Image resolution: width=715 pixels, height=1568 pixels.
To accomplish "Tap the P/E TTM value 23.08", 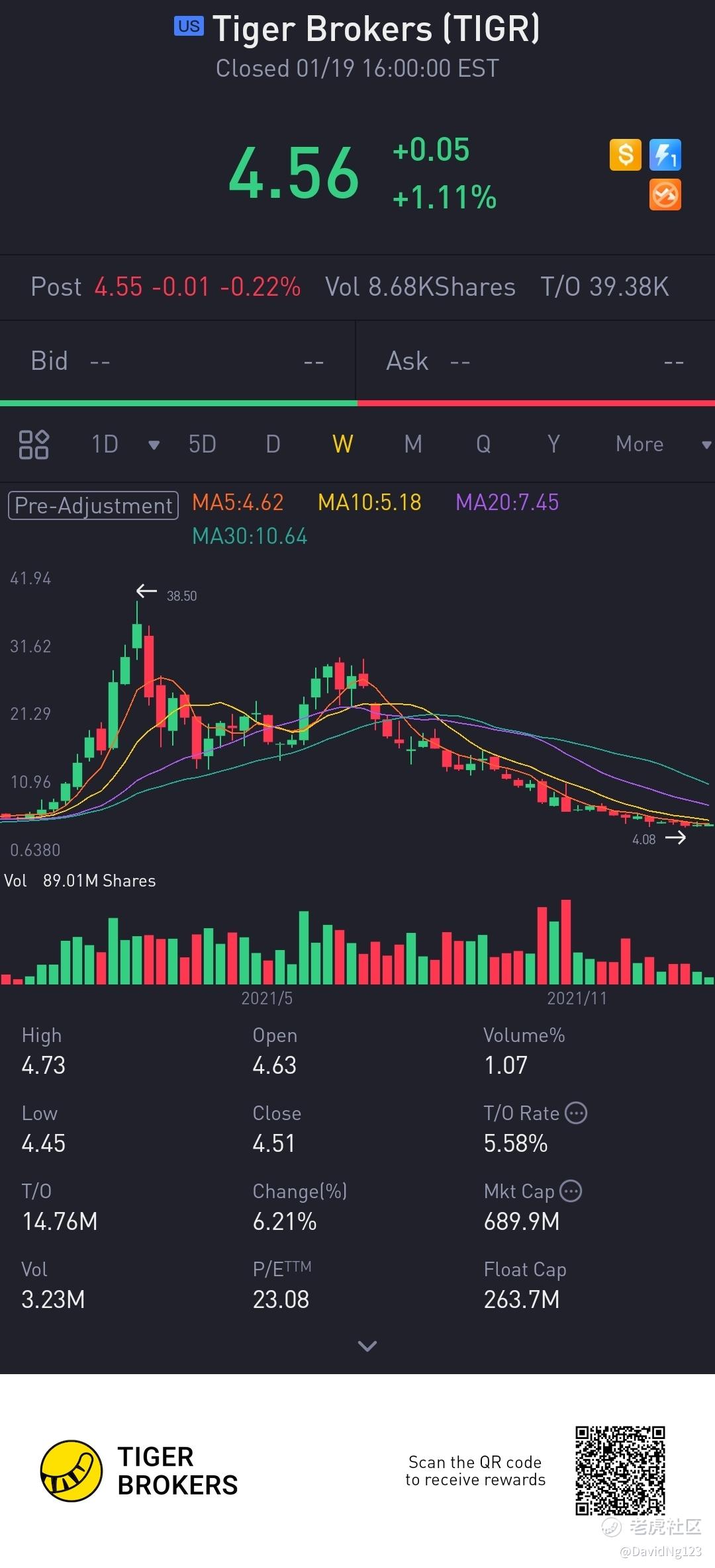I will click(281, 1299).
